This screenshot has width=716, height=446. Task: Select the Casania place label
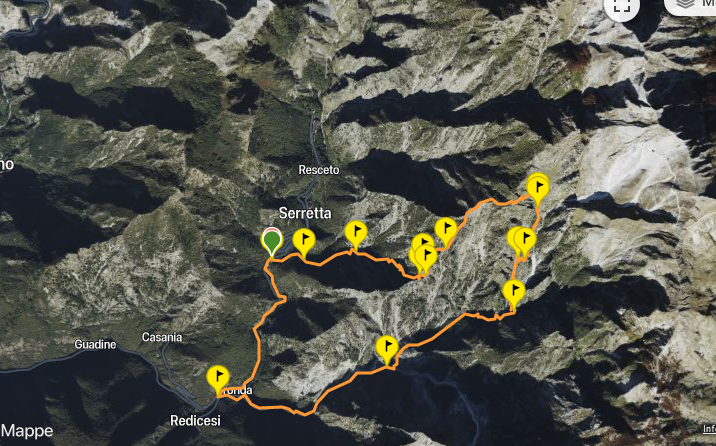pos(162,337)
